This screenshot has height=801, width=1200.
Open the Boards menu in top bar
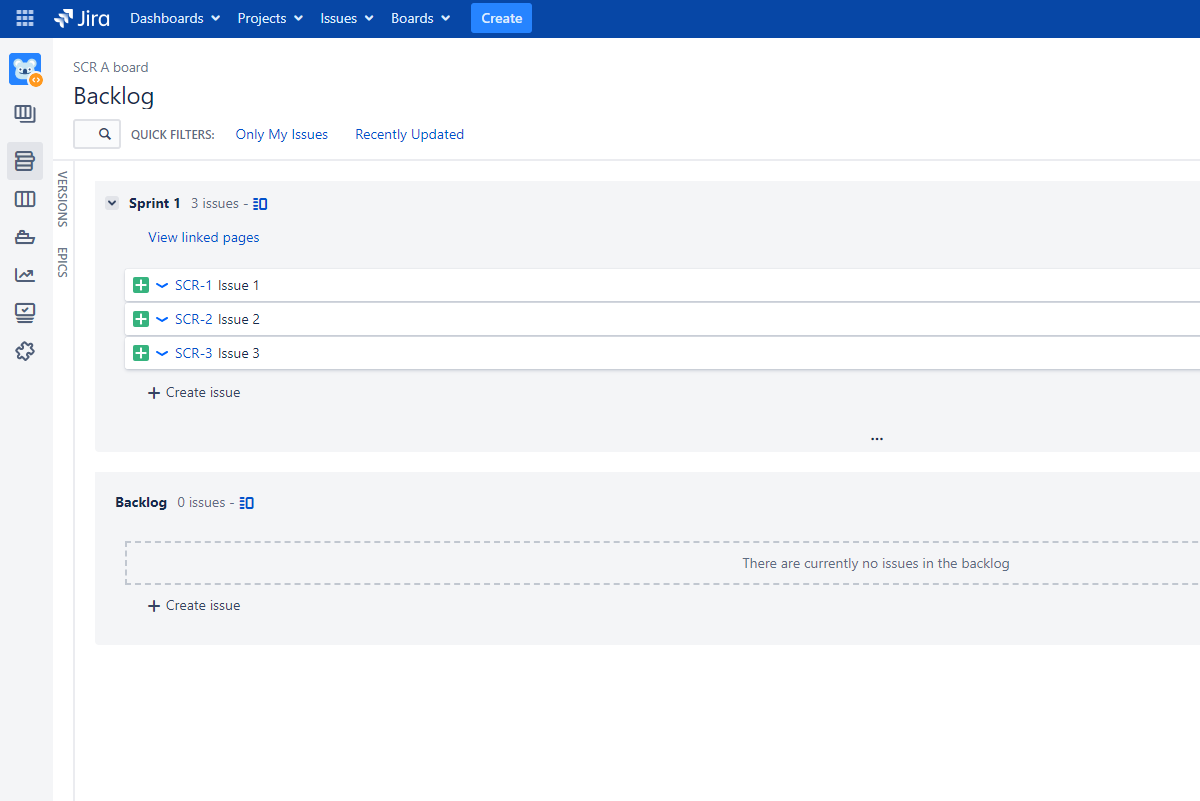tap(420, 18)
